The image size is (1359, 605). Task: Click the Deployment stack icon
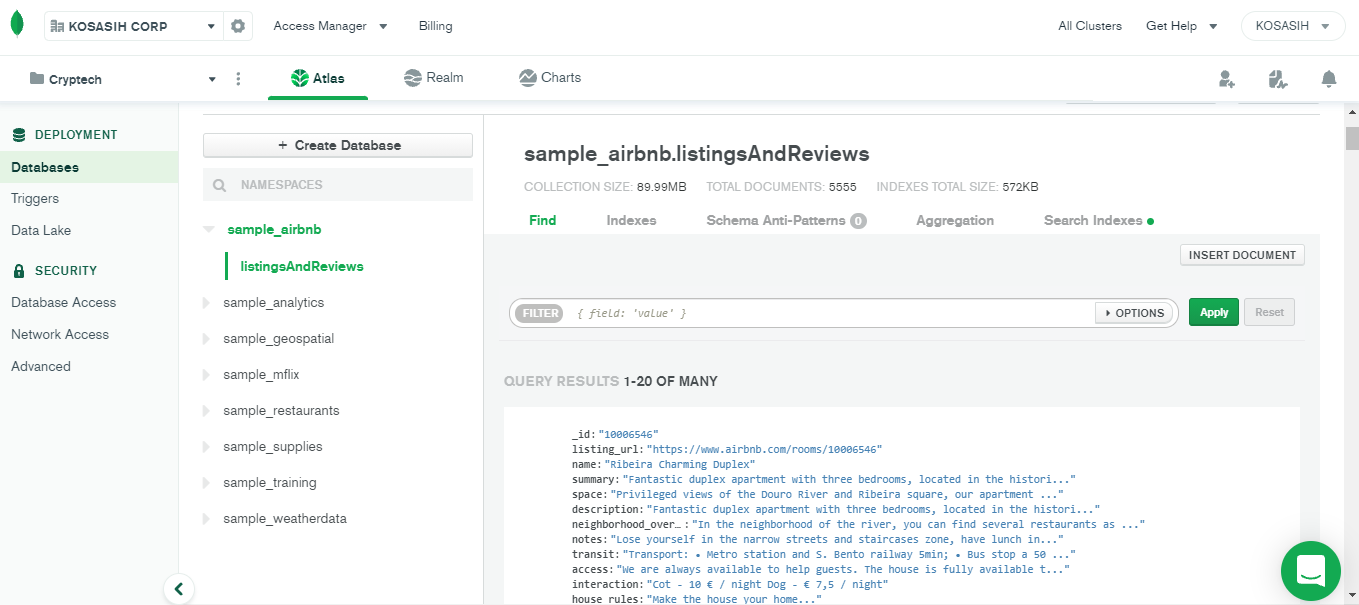19,135
